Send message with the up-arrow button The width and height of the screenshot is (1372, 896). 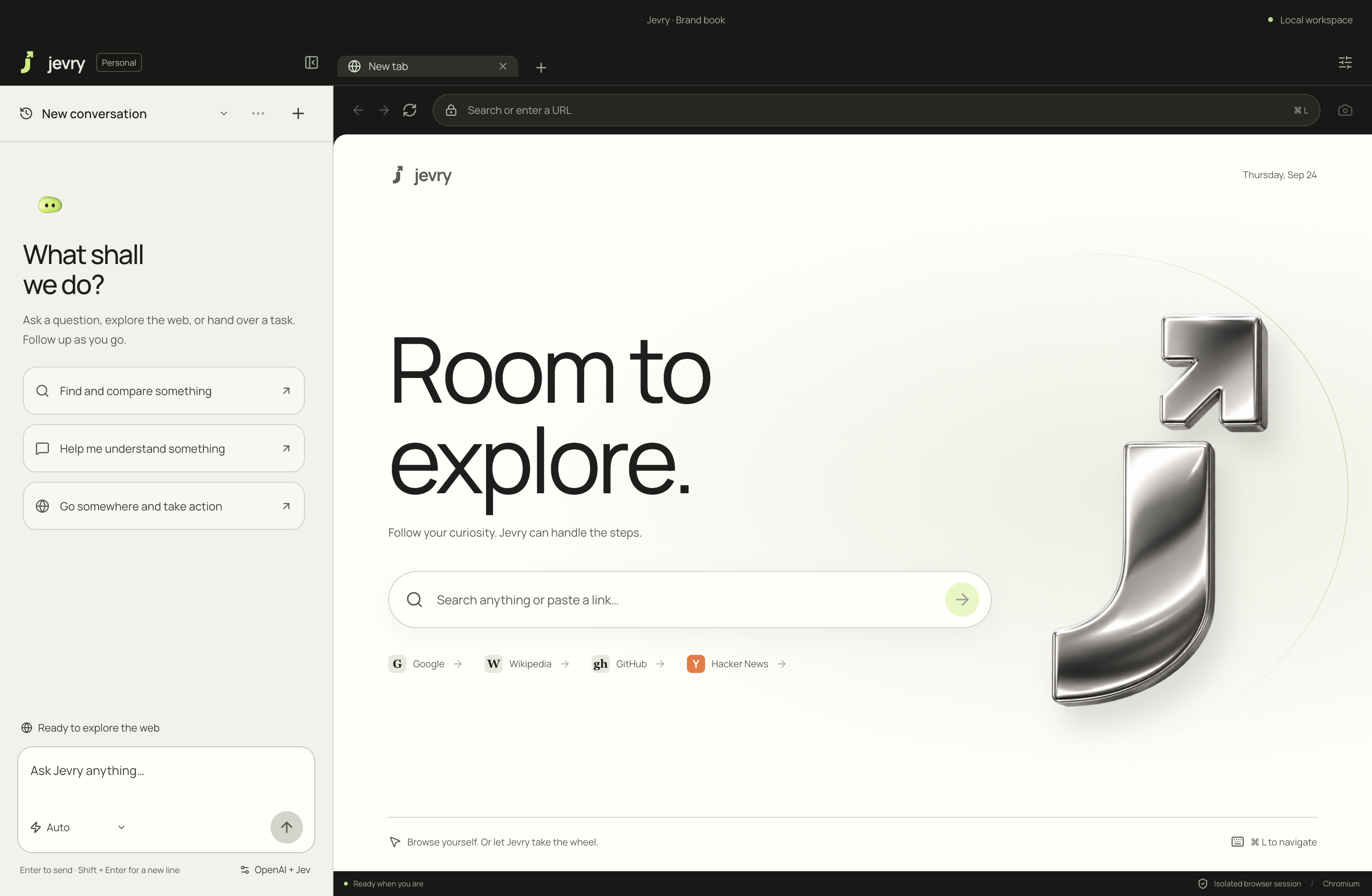(x=286, y=827)
